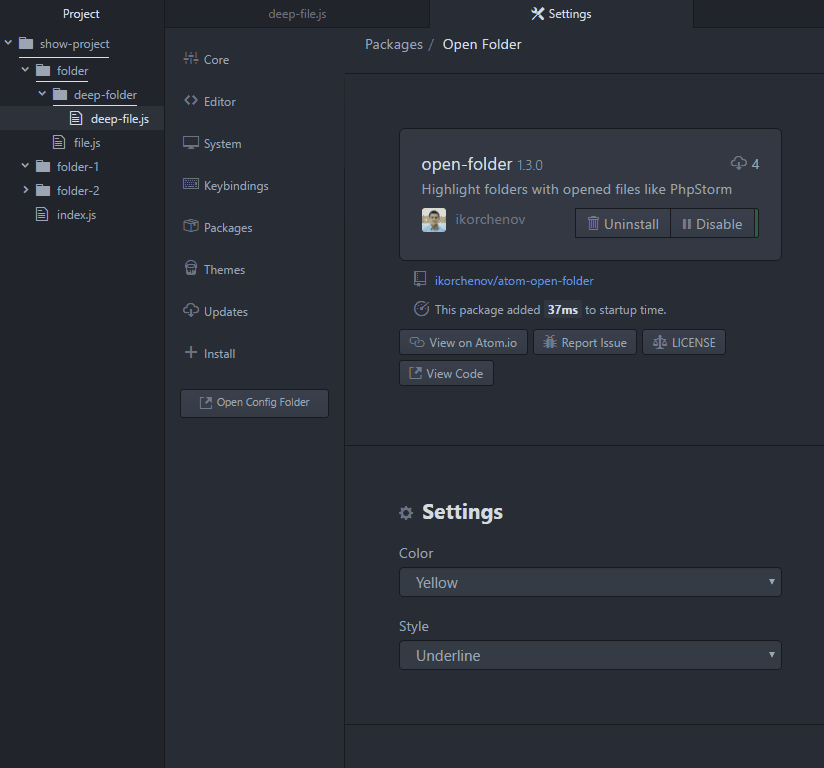Screen dimensions: 824x768
Task: Click the file icon beside file.js
Action: pyautogui.click(x=59, y=142)
